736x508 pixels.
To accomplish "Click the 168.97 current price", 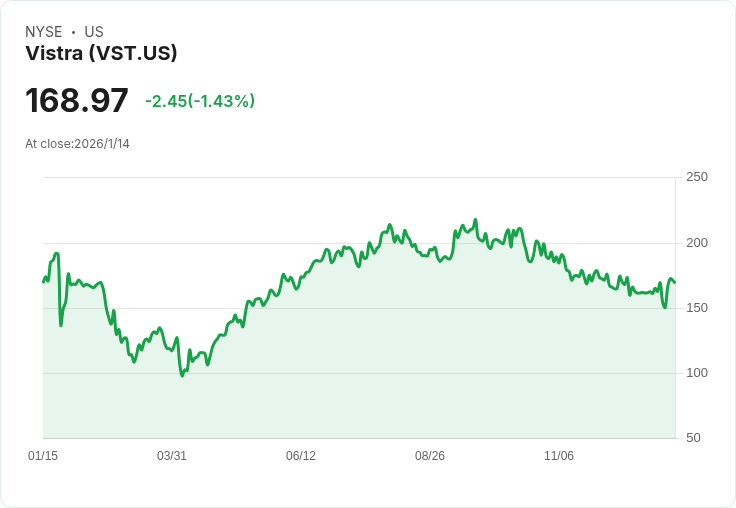I will pyautogui.click(x=77, y=101).
